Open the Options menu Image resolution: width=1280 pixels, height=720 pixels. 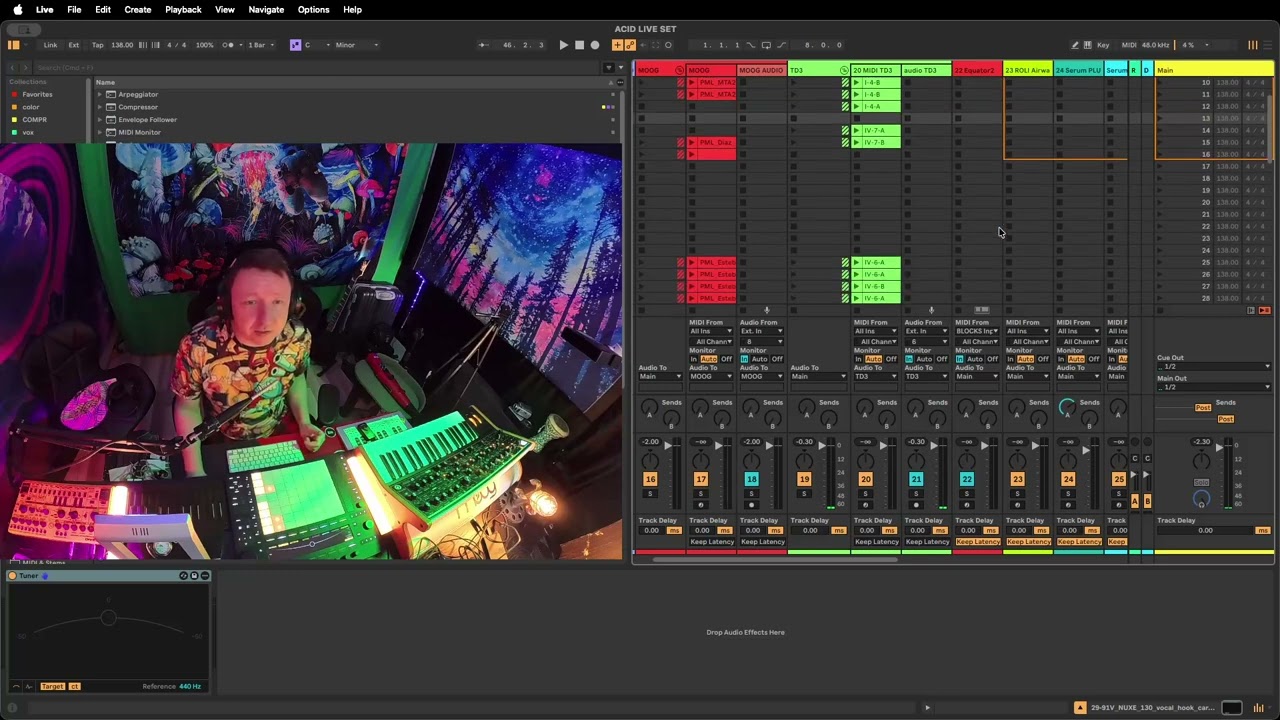tap(313, 9)
